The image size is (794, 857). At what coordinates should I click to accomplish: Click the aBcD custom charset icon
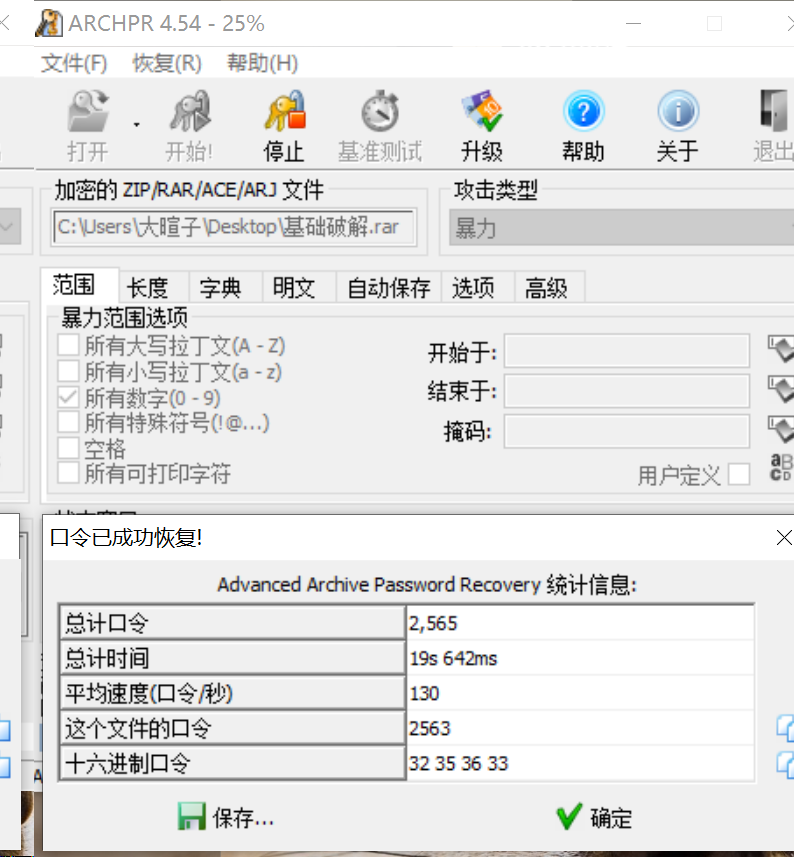(781, 468)
